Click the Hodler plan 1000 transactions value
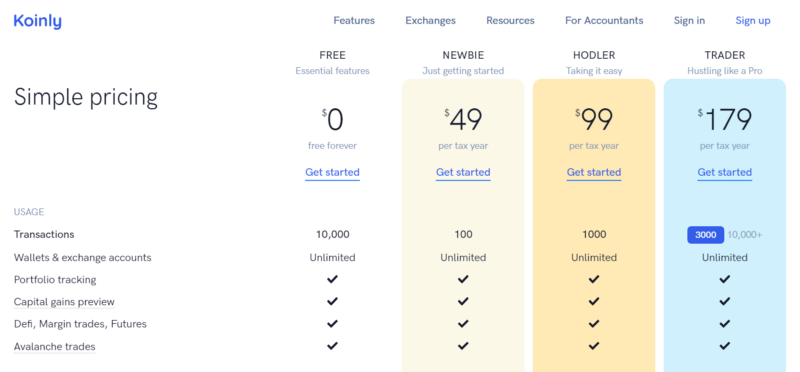Image resolution: width=800 pixels, height=372 pixels. coord(594,235)
